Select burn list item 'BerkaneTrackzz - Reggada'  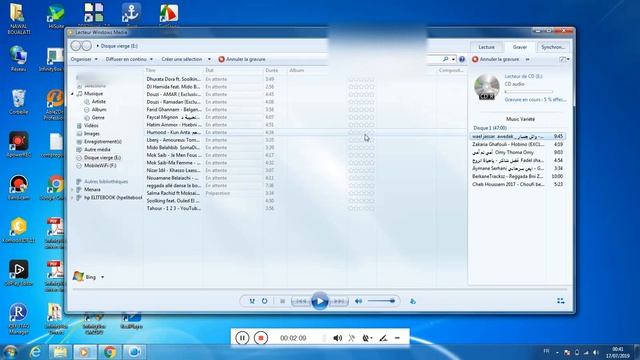click(x=518, y=176)
